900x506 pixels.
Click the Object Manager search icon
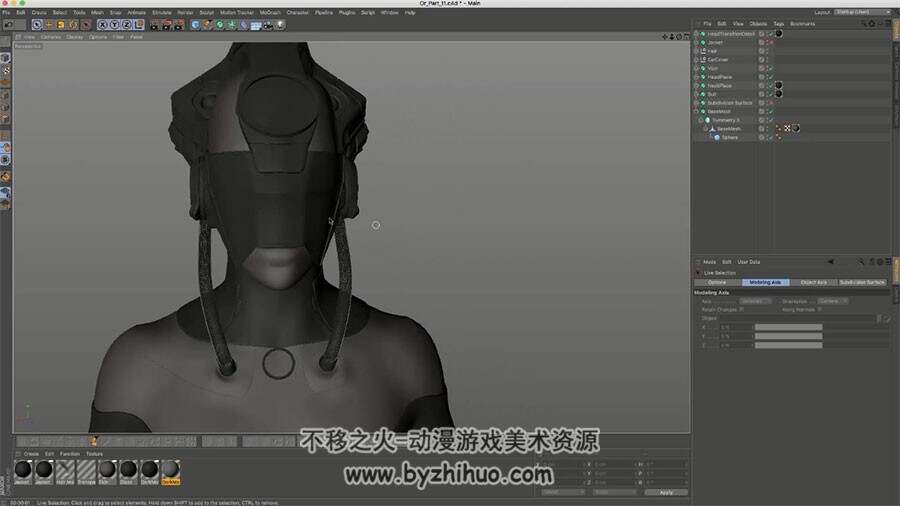(863, 24)
